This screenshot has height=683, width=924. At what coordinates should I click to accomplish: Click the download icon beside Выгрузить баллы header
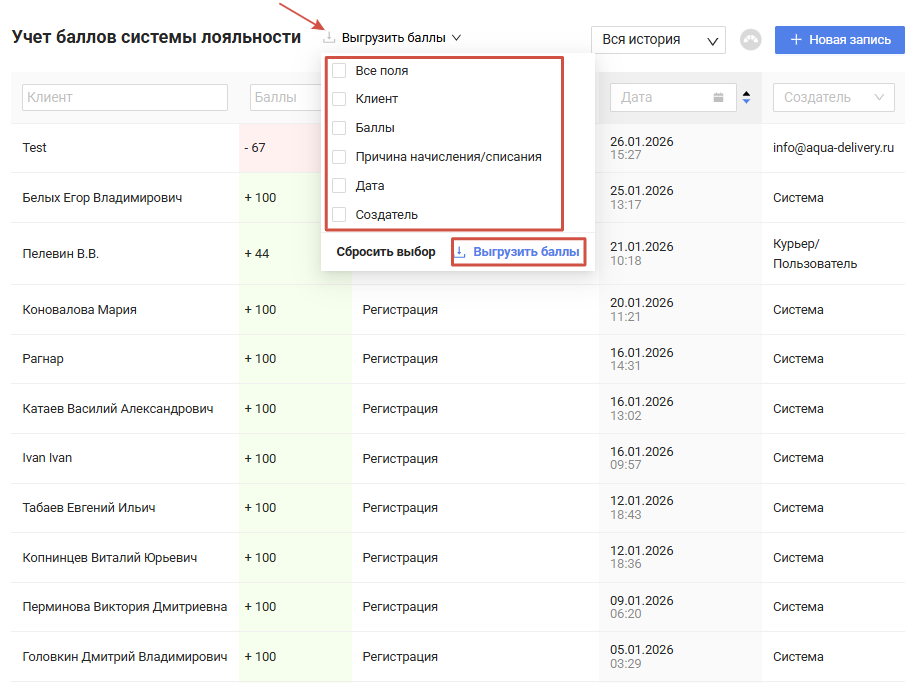[329, 38]
